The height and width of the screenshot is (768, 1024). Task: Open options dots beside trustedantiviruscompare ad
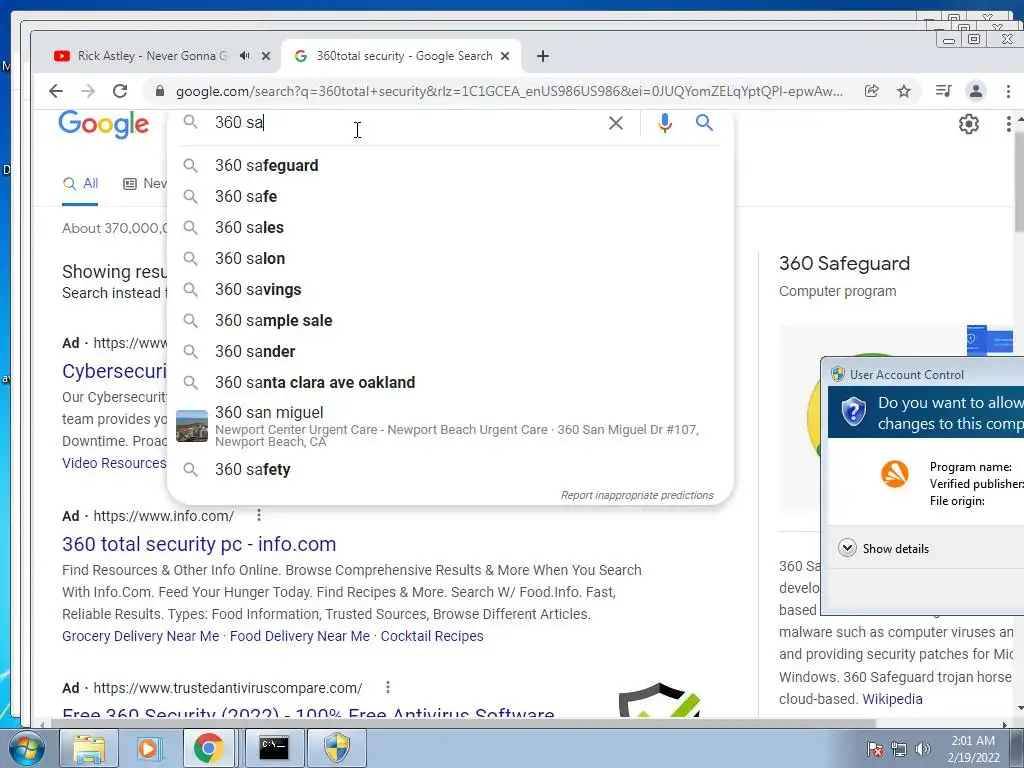pos(388,687)
